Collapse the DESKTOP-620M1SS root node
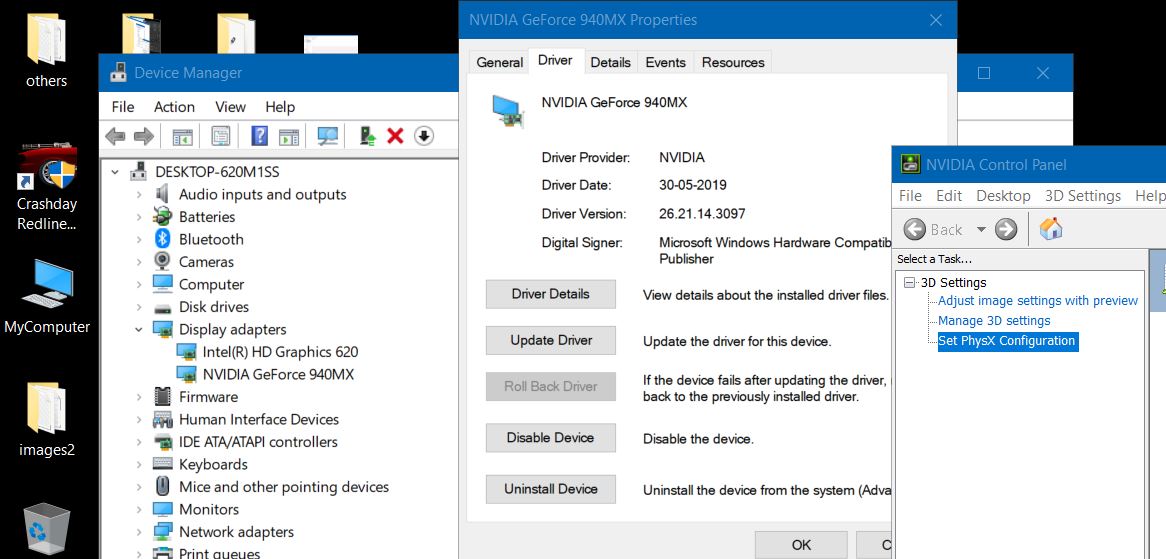Image resolution: width=1166 pixels, height=559 pixels. 115,172
